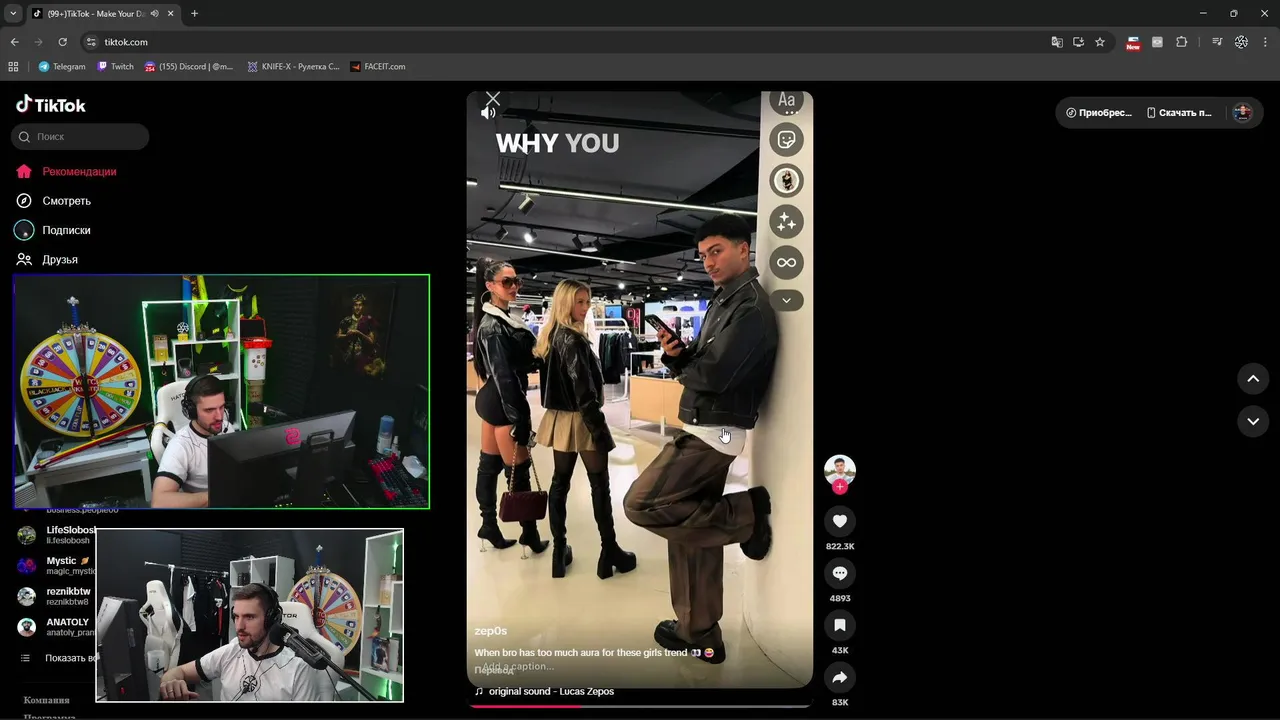Share the video with the arrow icon

tap(840, 677)
